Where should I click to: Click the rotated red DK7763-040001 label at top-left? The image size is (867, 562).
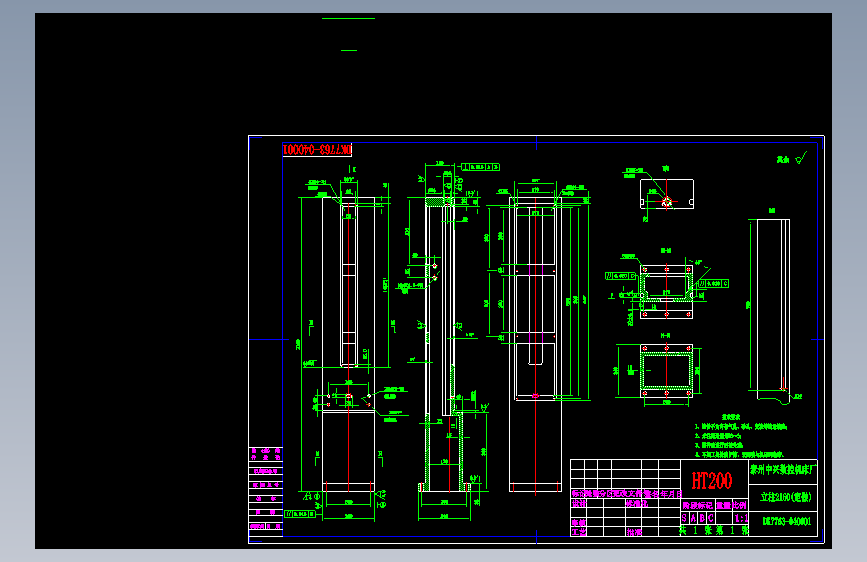click(317, 149)
